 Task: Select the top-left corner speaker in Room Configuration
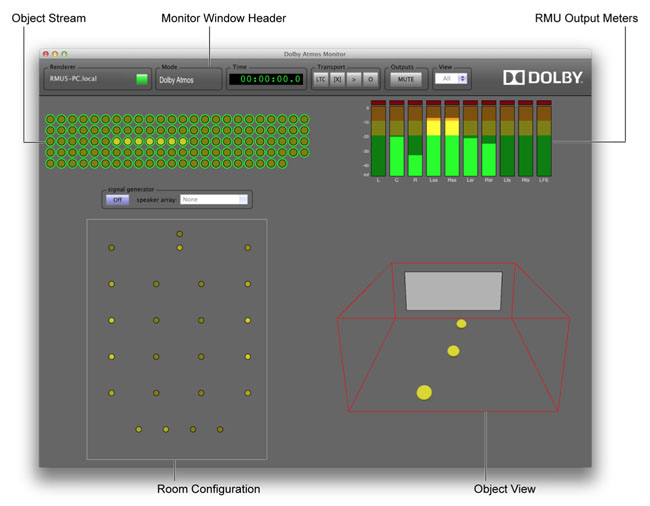[x=112, y=247]
